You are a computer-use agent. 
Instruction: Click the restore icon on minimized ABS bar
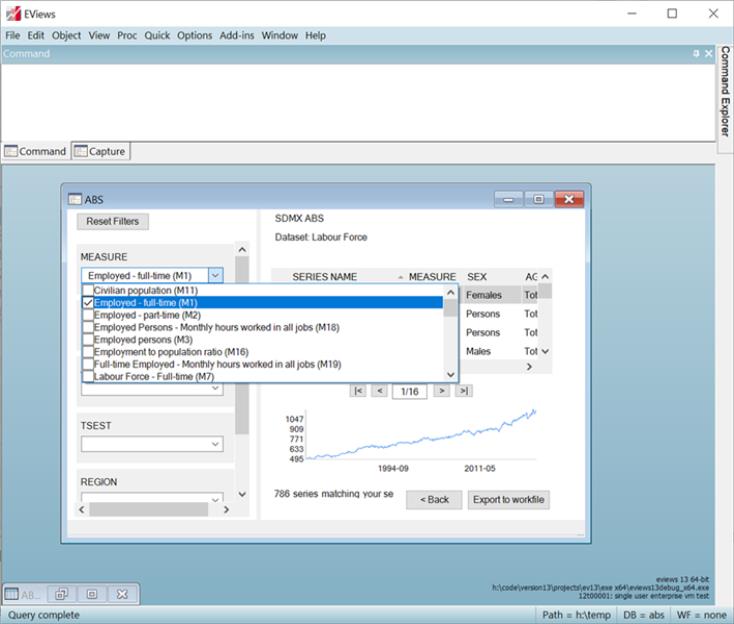[x=60, y=594]
